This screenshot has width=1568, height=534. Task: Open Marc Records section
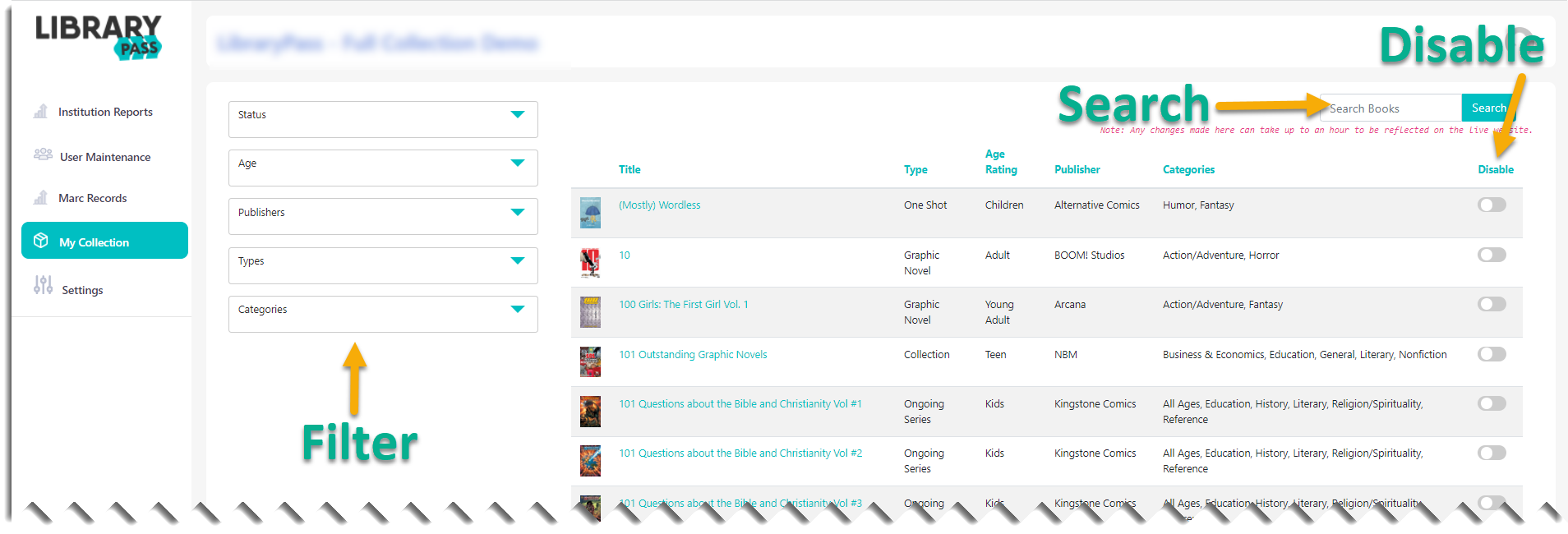point(93,198)
